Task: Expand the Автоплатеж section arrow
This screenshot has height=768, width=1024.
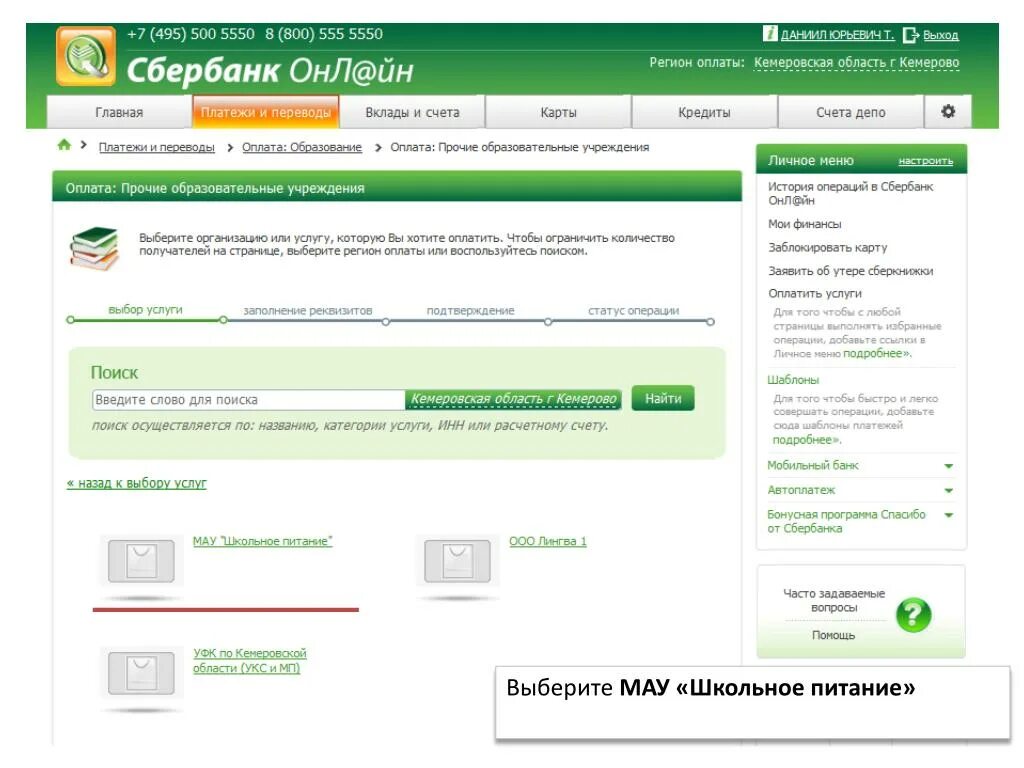Action: point(949,490)
